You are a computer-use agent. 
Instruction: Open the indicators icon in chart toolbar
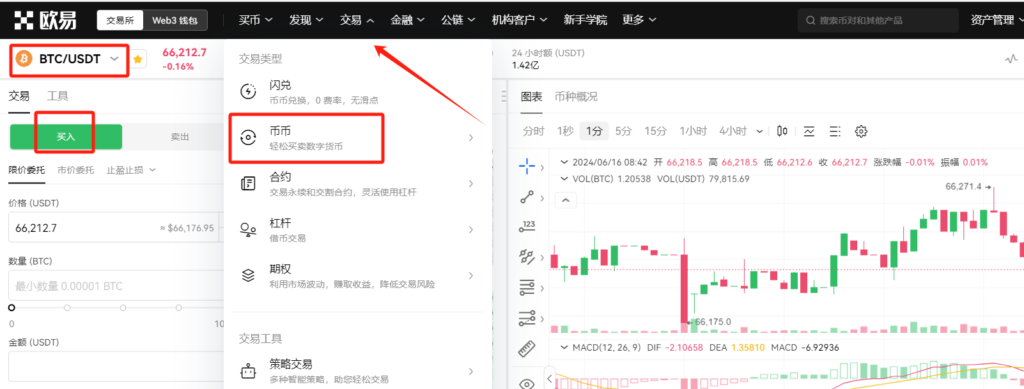coord(809,131)
